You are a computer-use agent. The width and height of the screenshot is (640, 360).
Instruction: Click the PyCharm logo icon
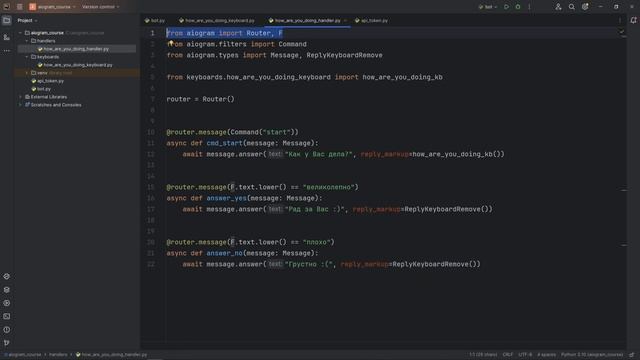coord(7,7)
